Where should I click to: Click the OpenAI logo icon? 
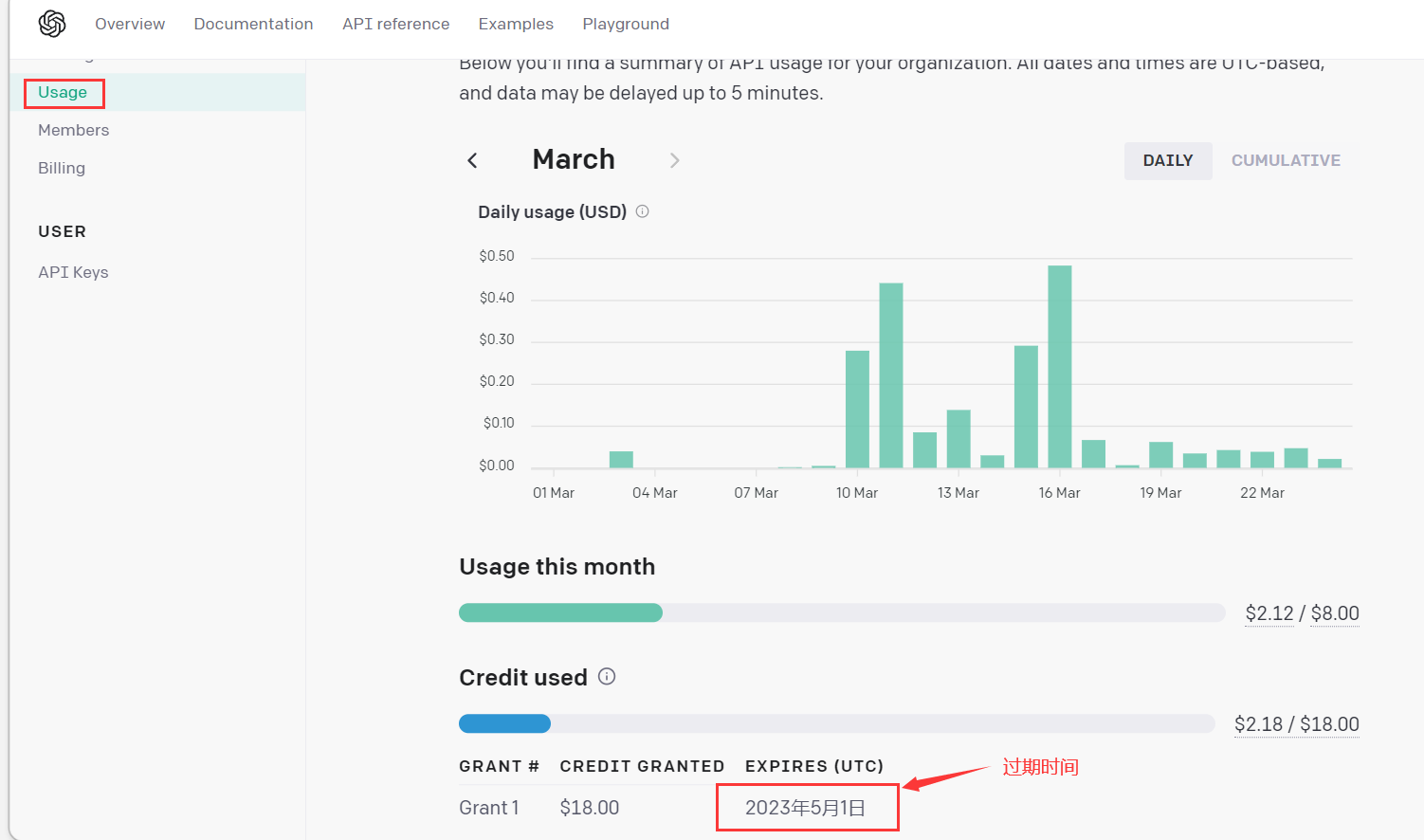click(x=52, y=24)
